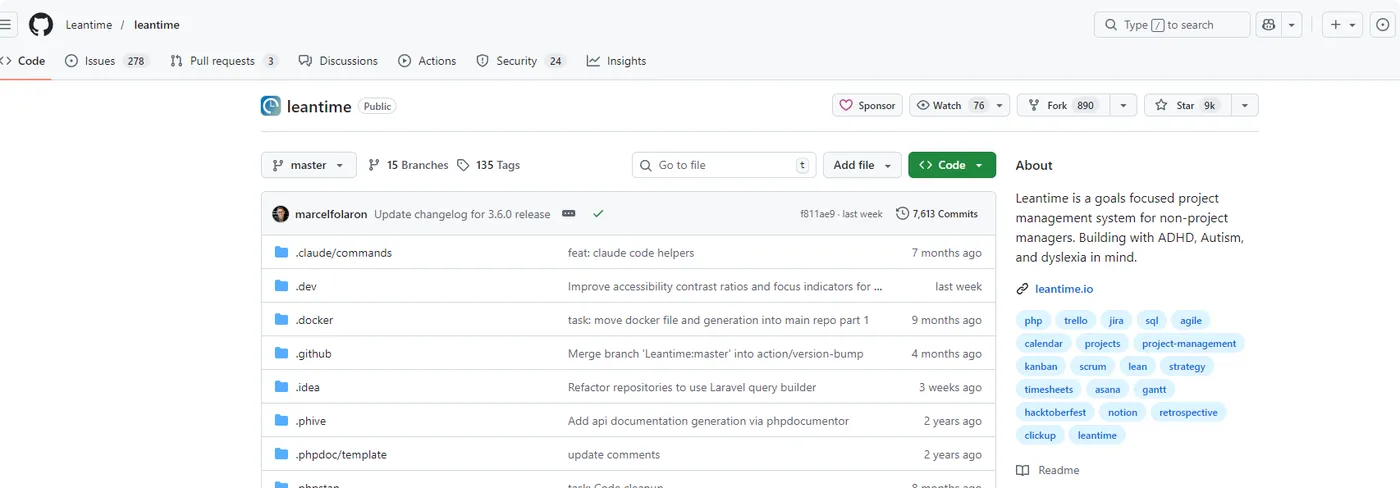View the 135 Tags link
1400x488 pixels.
pyautogui.click(x=488, y=165)
